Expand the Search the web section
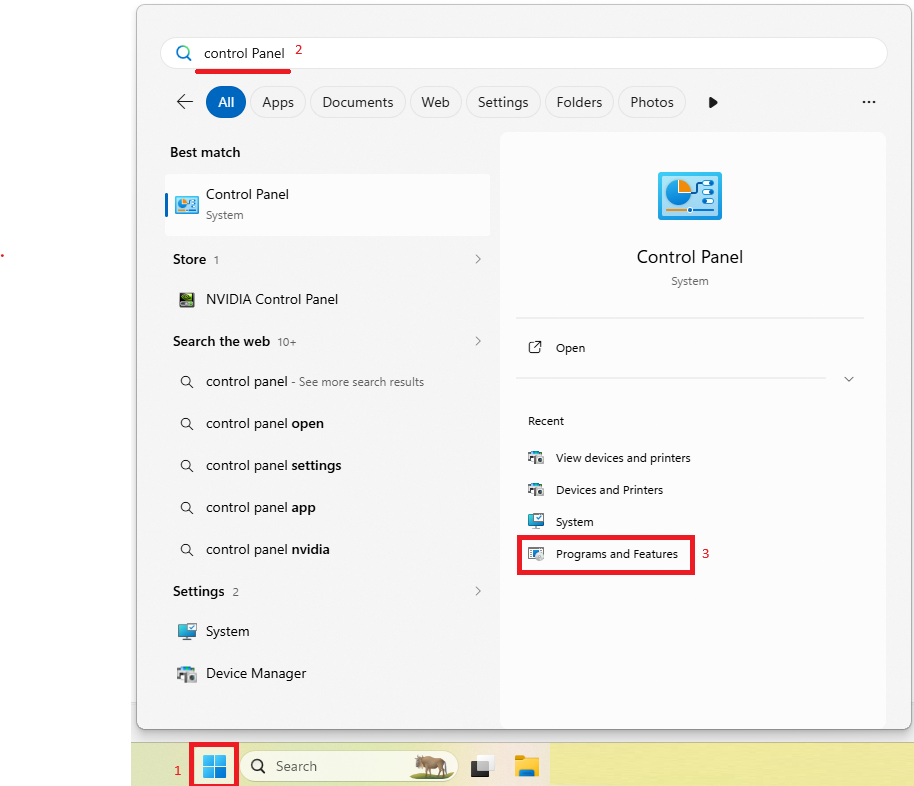914x786 pixels. click(x=478, y=341)
